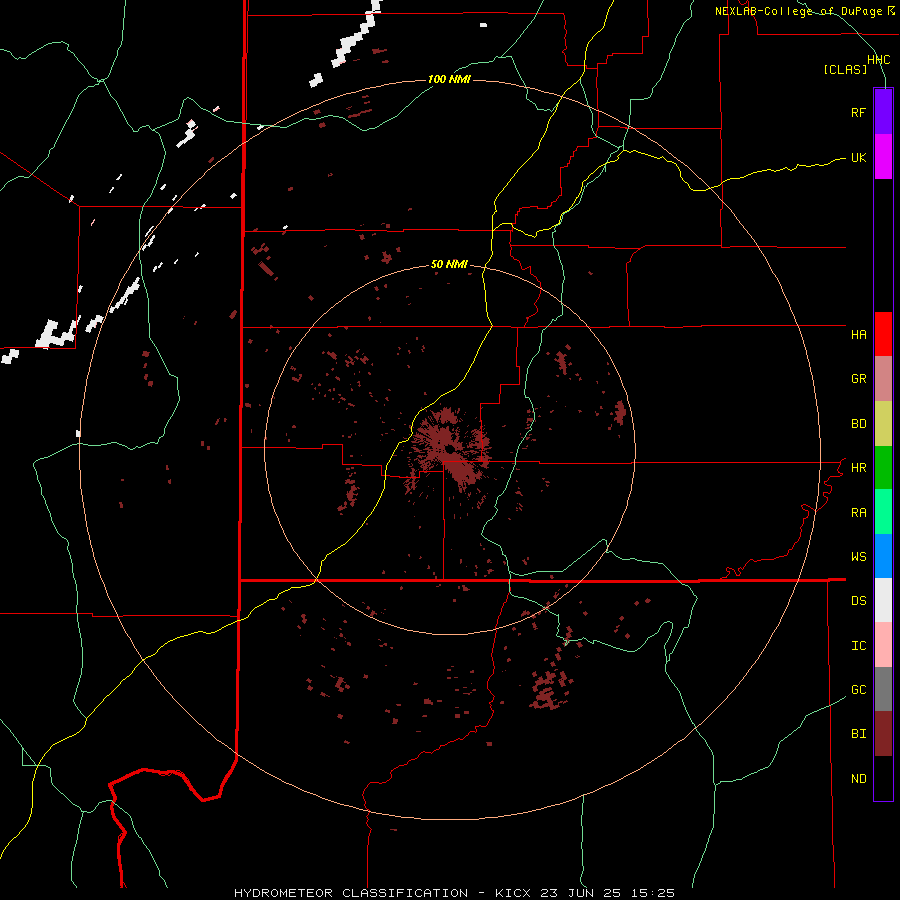Screen dimensions: 900x900
Task: Click the 'ND' legend label
Action: pyautogui.click(x=858, y=779)
